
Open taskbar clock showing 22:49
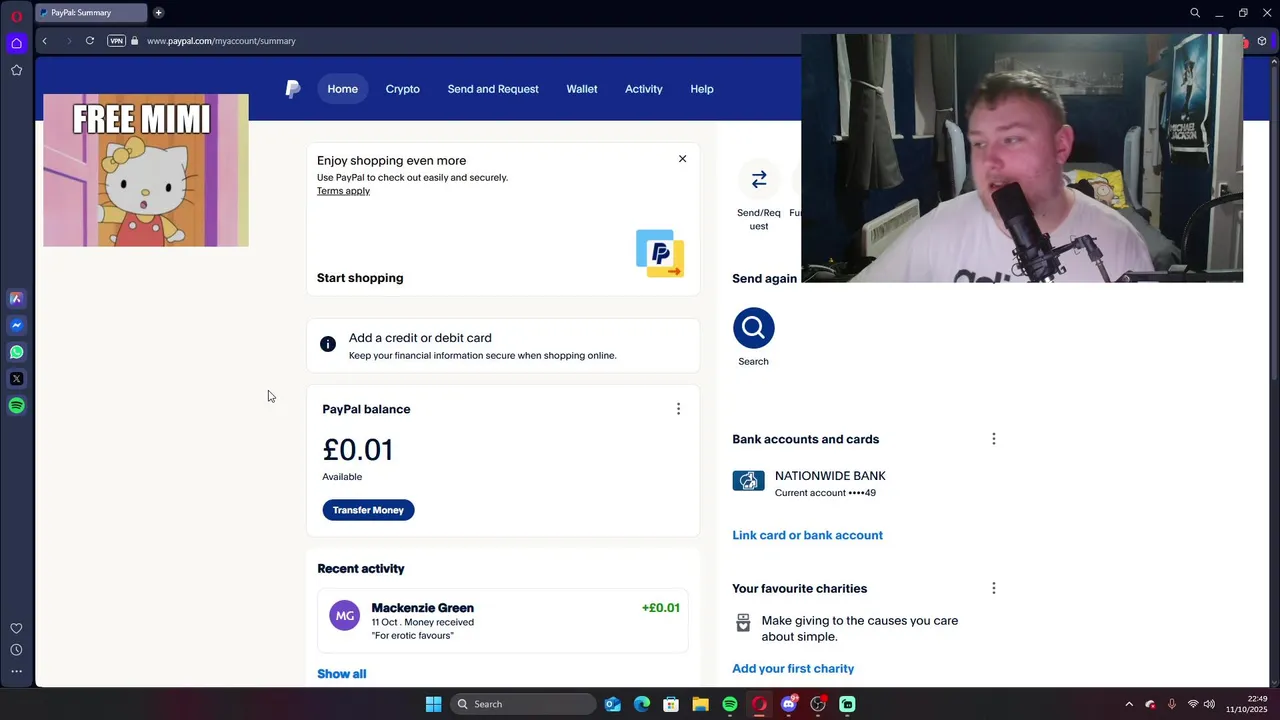click(1247, 704)
